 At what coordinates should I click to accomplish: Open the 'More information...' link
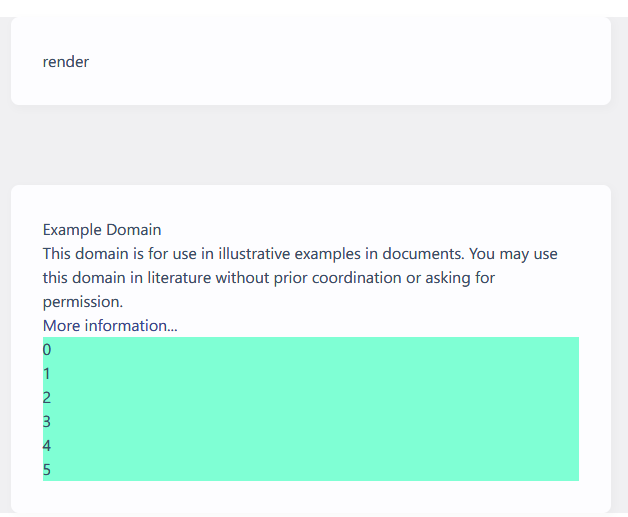(x=110, y=326)
